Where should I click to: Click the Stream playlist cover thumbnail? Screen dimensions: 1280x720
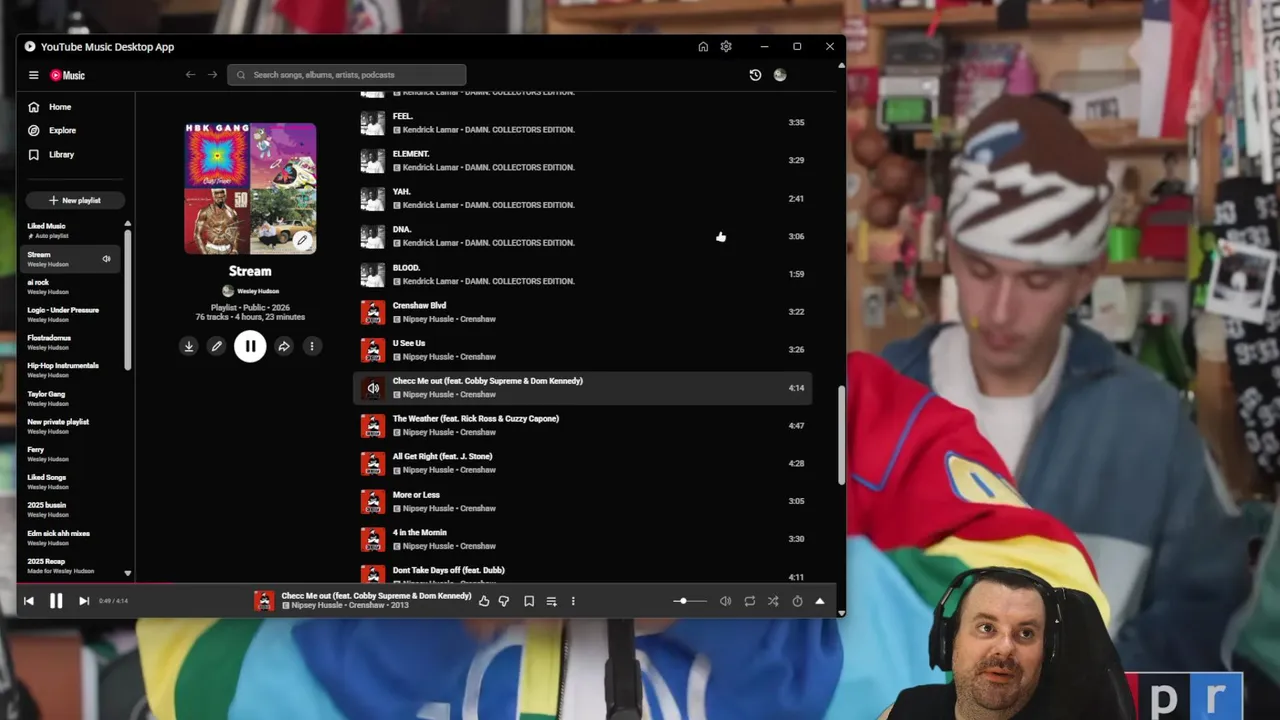[250, 188]
